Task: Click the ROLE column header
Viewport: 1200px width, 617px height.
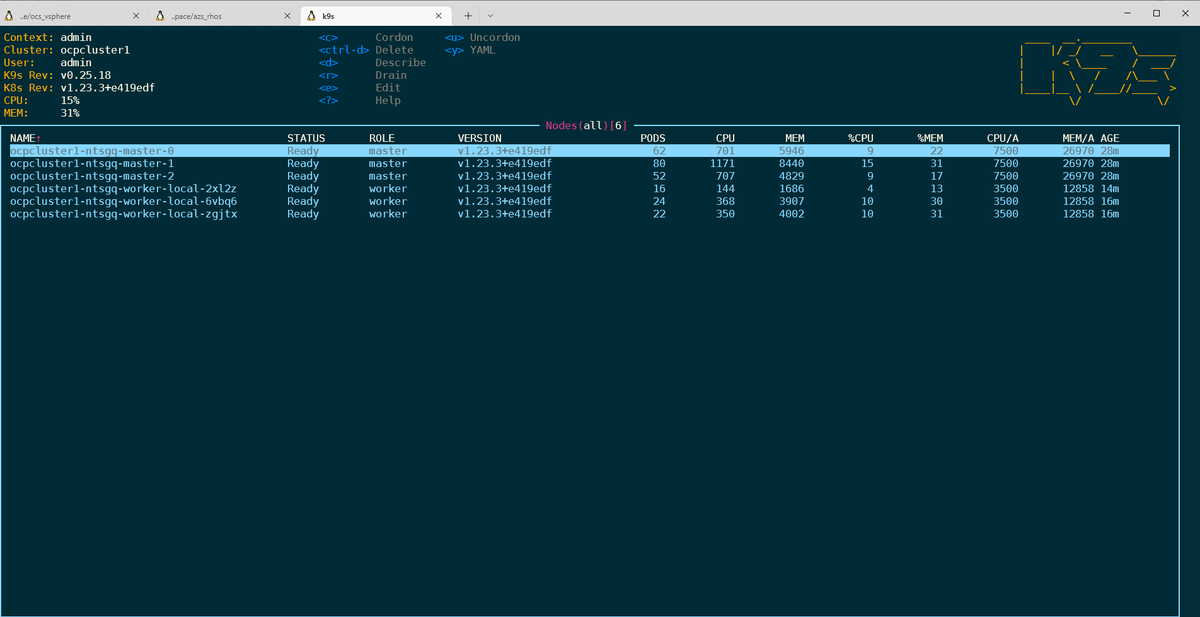Action: pyautogui.click(x=382, y=138)
